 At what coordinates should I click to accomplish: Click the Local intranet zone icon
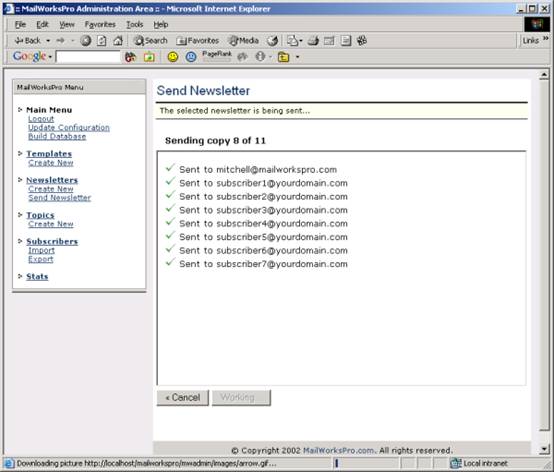point(456,463)
